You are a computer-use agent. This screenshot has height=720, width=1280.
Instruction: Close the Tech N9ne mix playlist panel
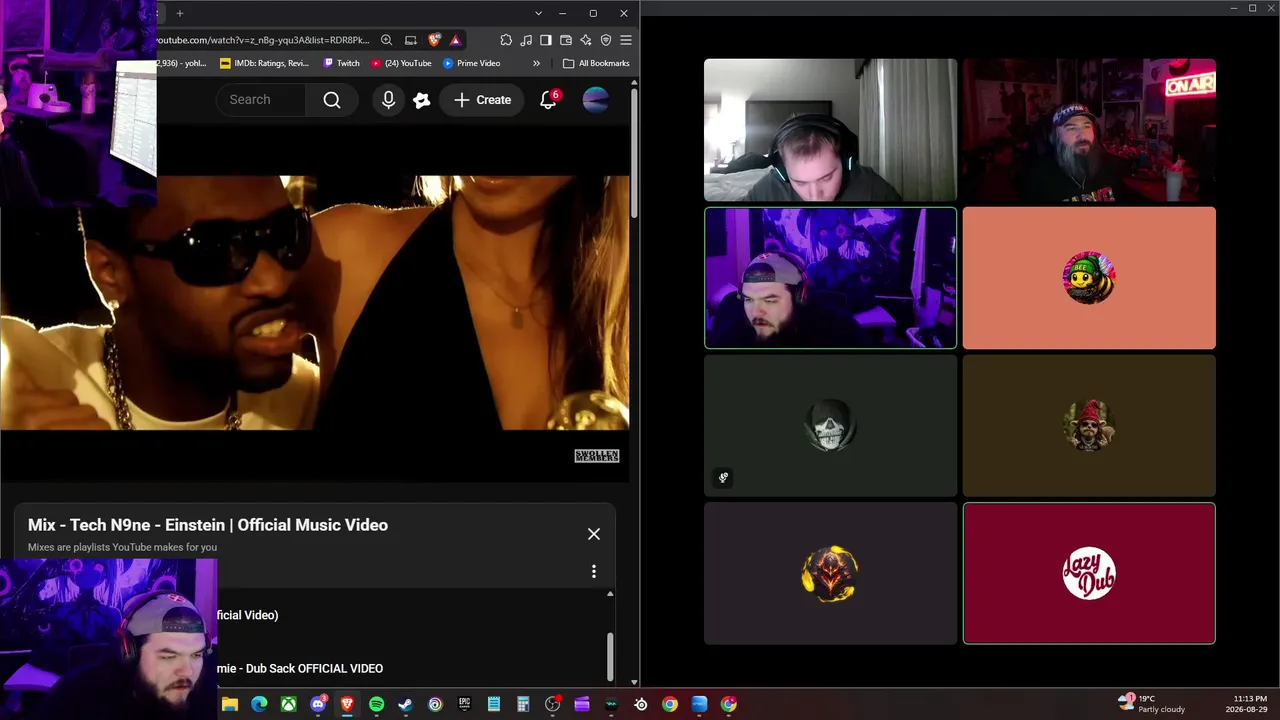coord(594,534)
